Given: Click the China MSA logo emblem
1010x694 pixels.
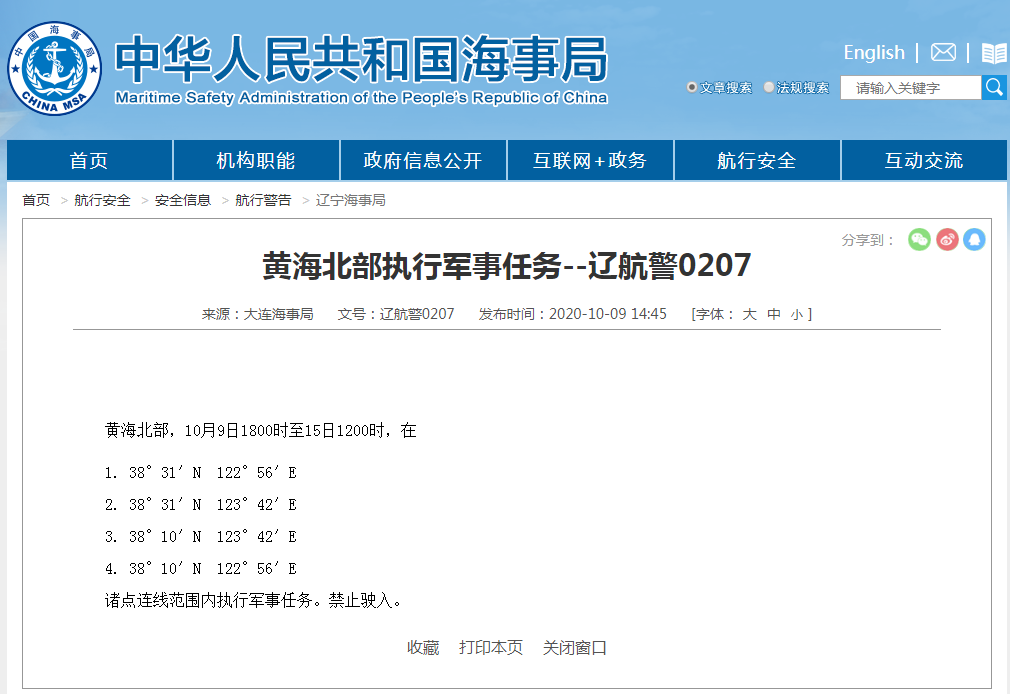Looking at the screenshot, I should click(55, 68).
